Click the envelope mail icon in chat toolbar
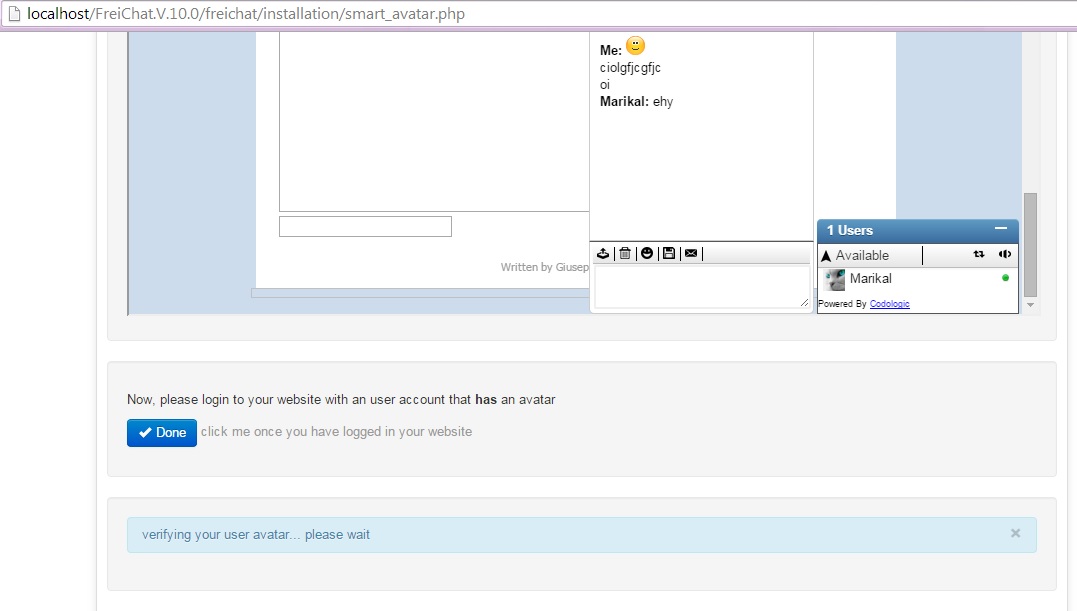Viewport: 1077px width, 611px height. (x=691, y=253)
